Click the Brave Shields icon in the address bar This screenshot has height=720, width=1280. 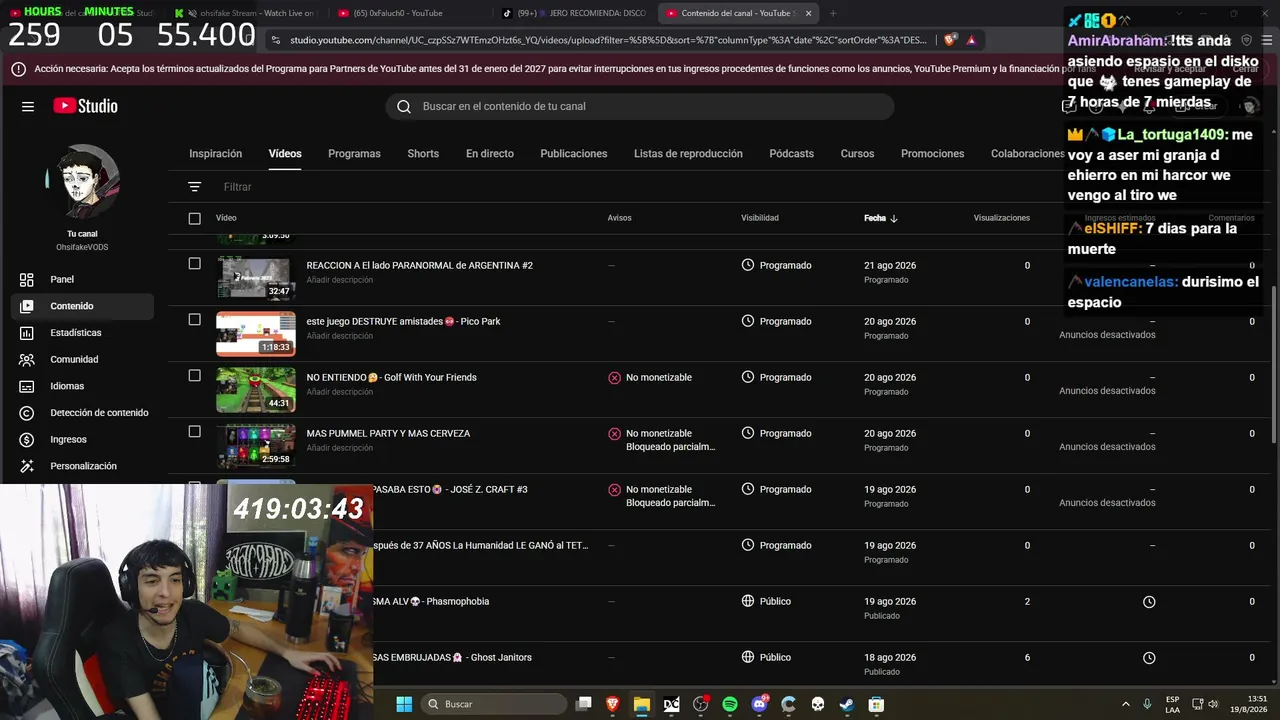(x=950, y=40)
